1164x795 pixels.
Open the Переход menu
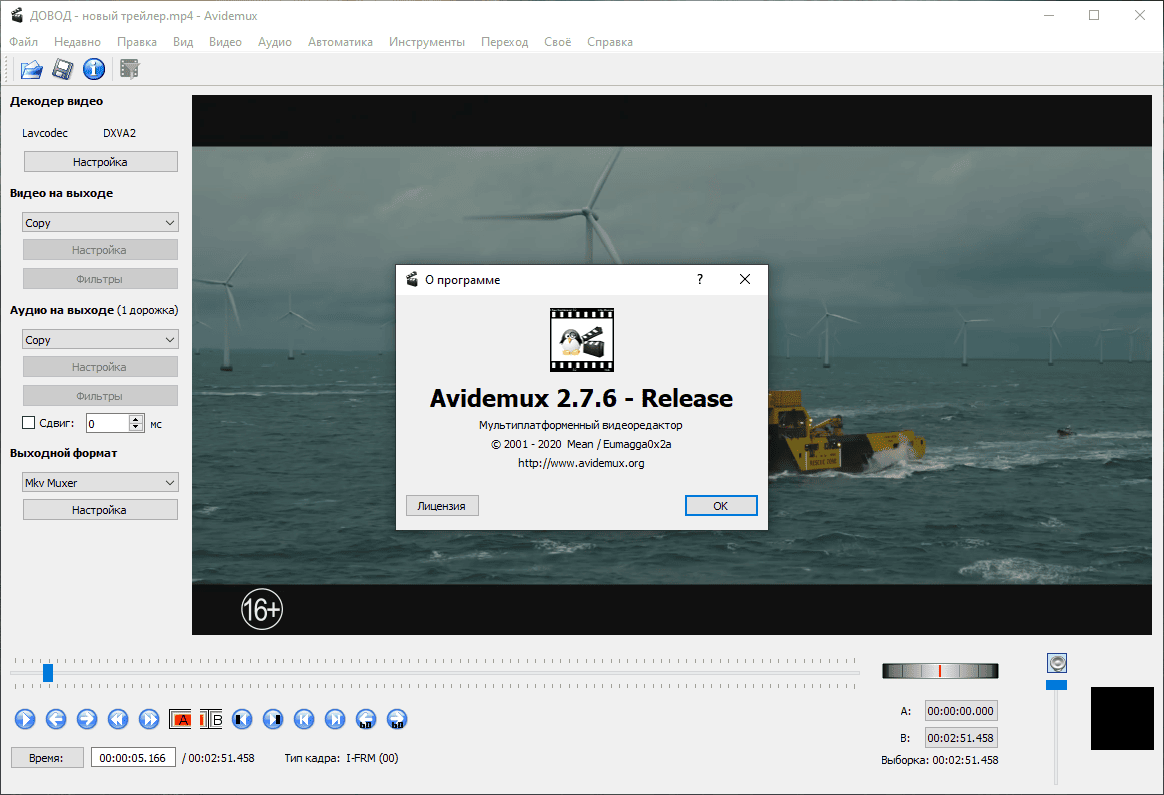pyautogui.click(x=504, y=42)
